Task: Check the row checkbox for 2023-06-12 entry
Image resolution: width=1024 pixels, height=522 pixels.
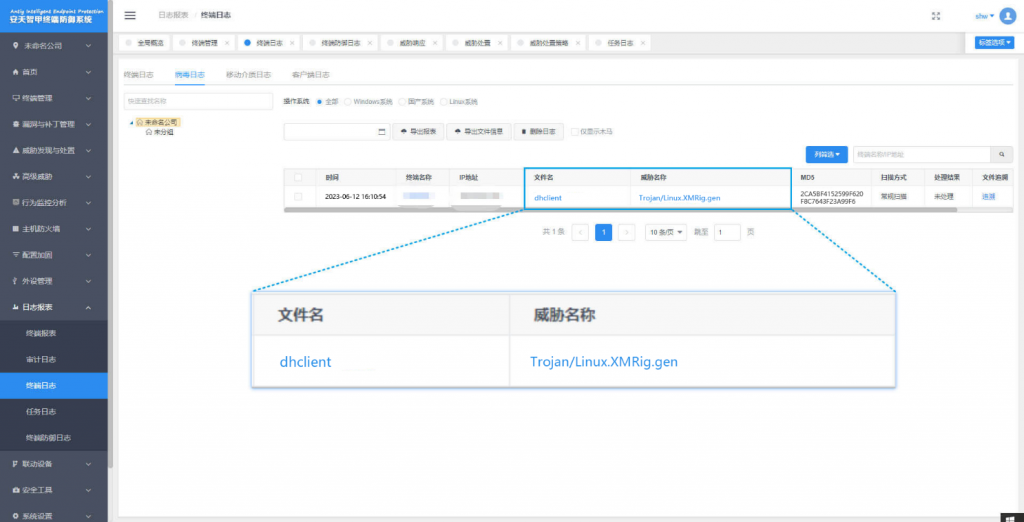Action: (298, 196)
